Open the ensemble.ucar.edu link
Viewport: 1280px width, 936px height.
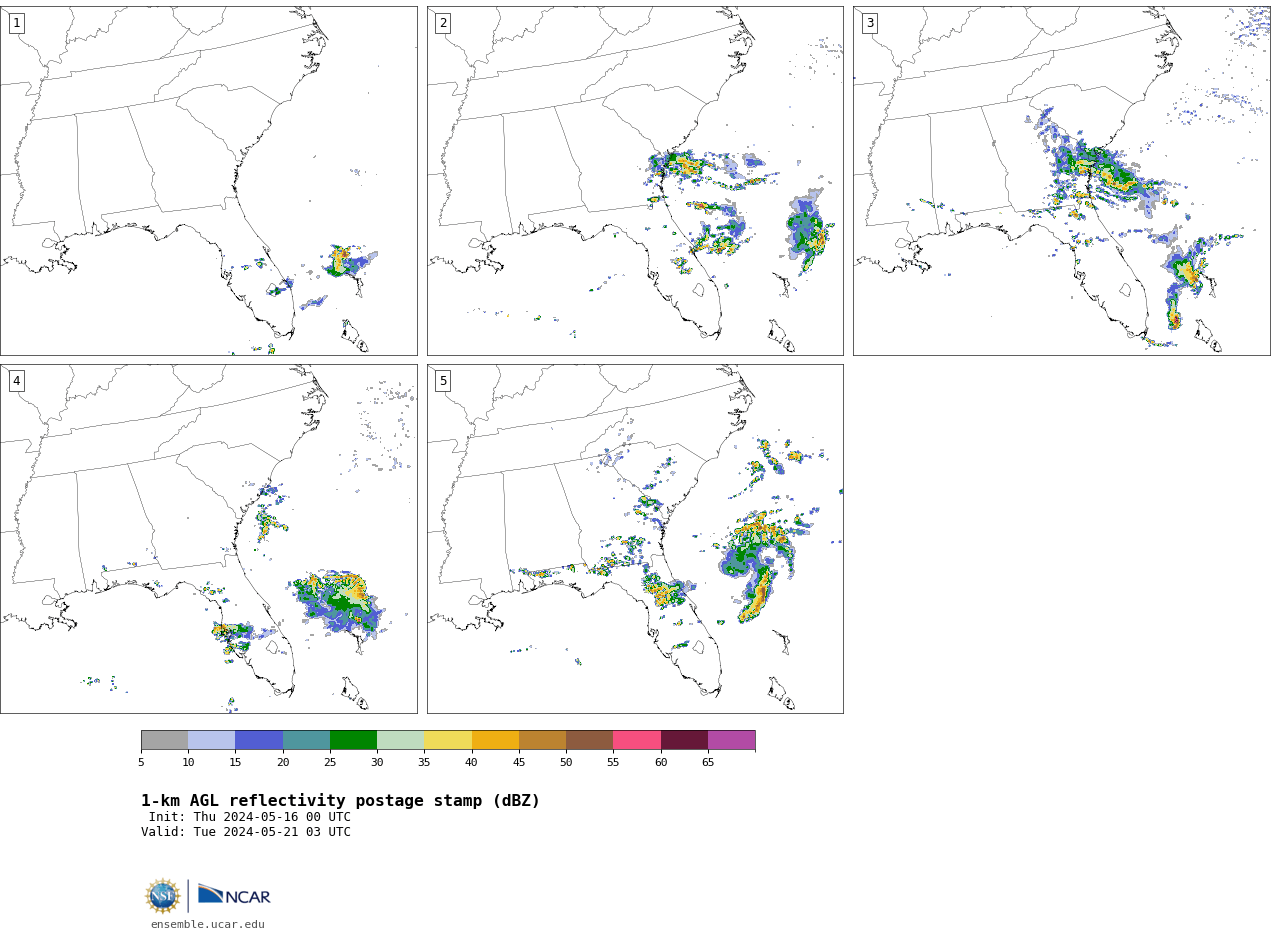[208, 925]
